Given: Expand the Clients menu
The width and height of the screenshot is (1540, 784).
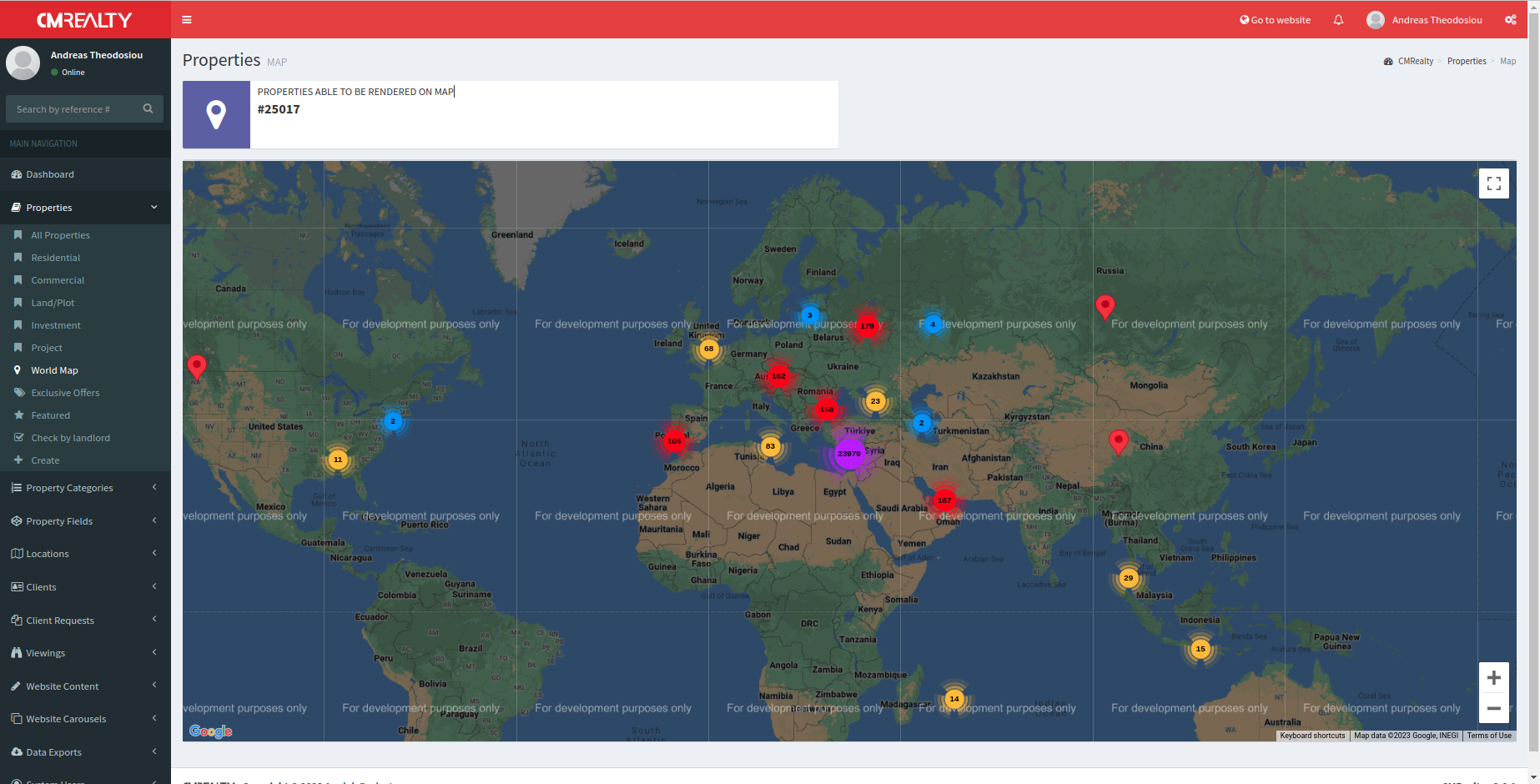Looking at the screenshot, I should pos(85,587).
